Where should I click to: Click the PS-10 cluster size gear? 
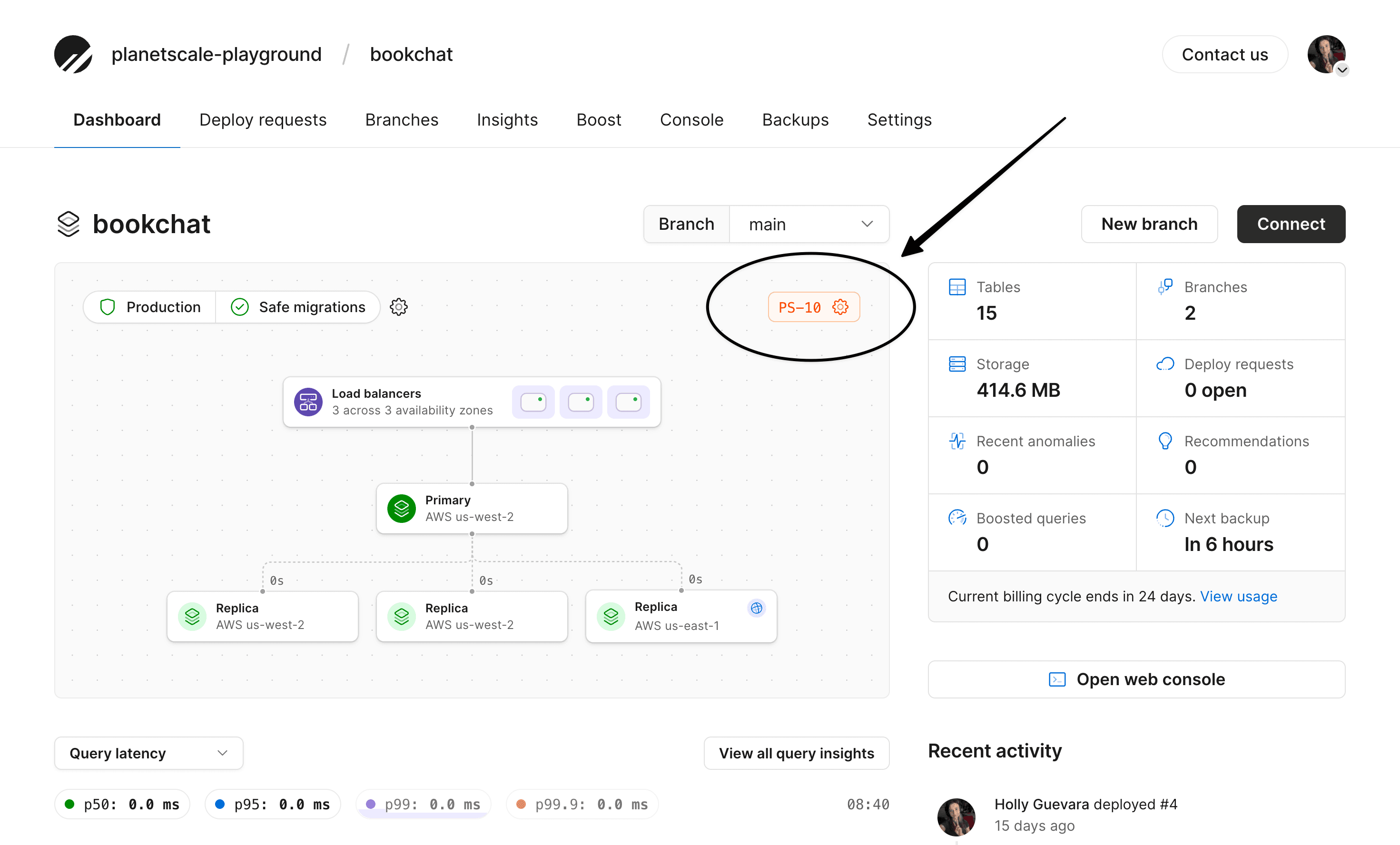pos(840,307)
